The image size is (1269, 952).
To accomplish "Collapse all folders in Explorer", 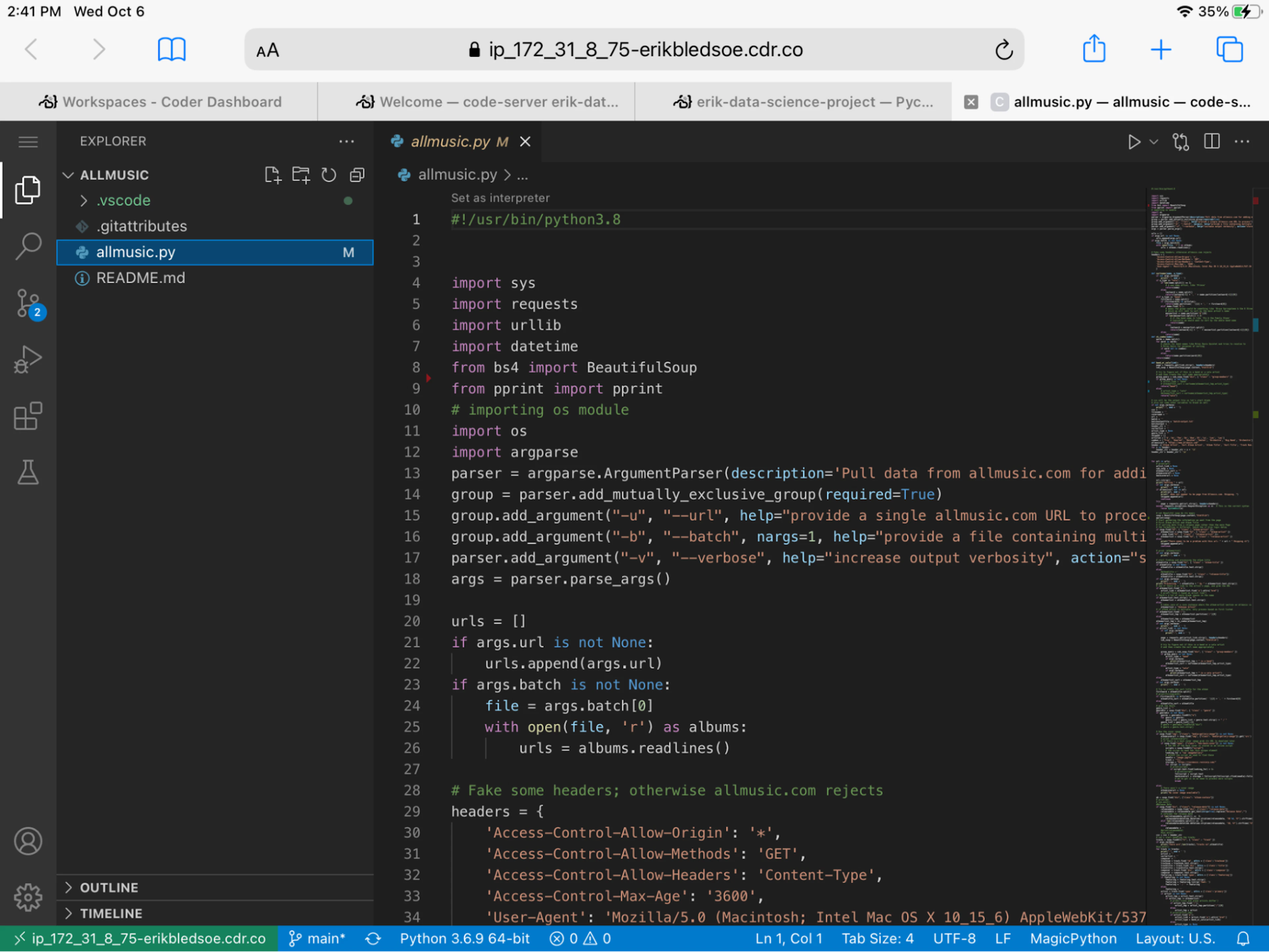I will point(357,175).
